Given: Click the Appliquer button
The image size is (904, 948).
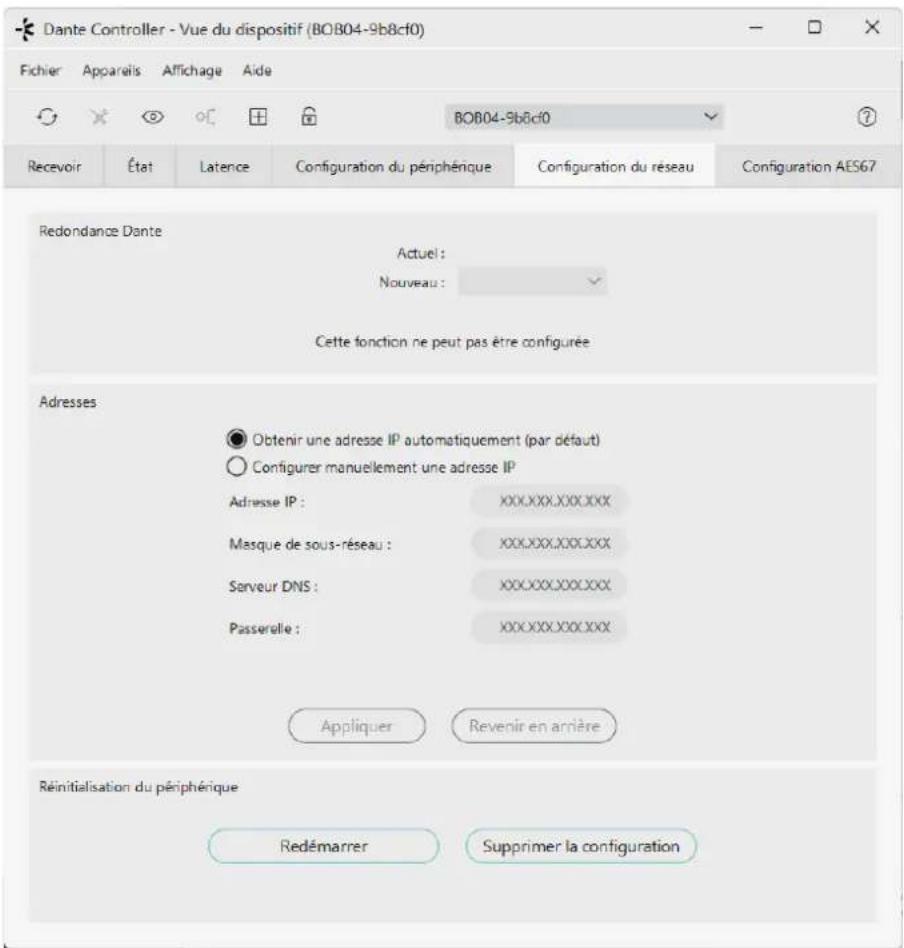Looking at the screenshot, I should pyautogui.click(x=357, y=726).
